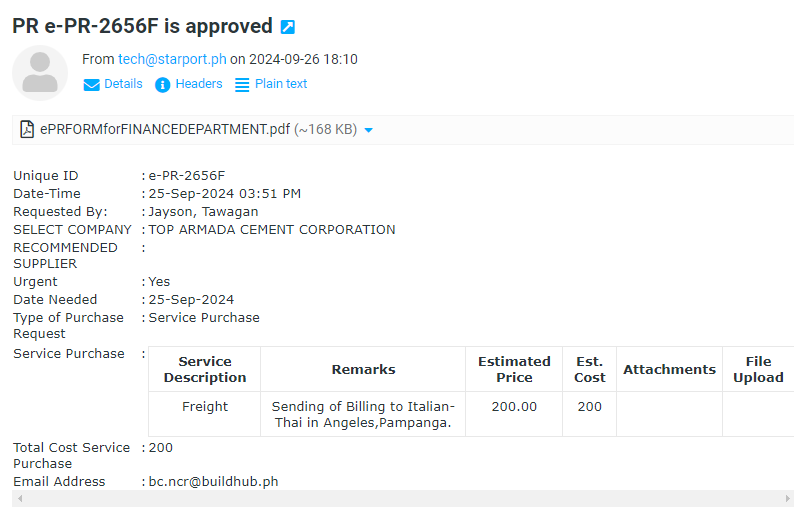Click the Freight cell in the service table
The image size is (794, 514).
coord(205,407)
